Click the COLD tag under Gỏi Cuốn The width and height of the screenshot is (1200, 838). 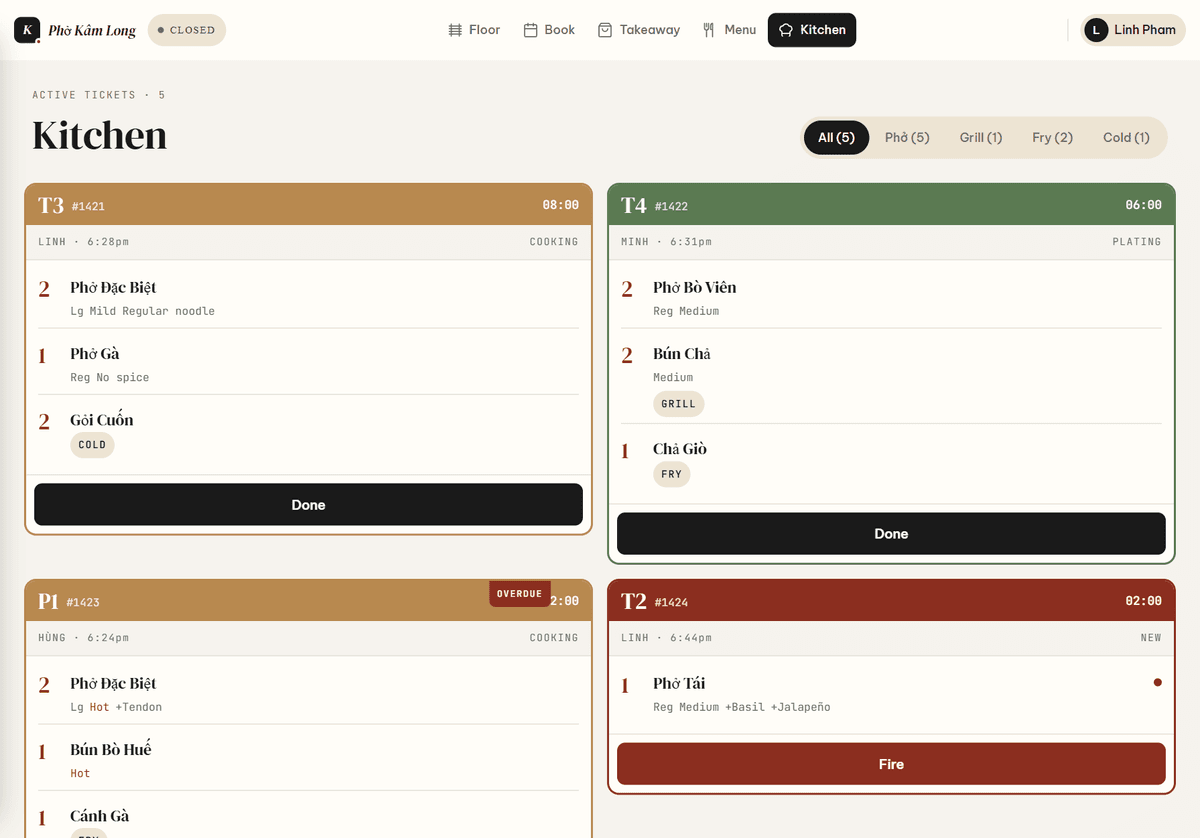pyautogui.click(x=92, y=445)
